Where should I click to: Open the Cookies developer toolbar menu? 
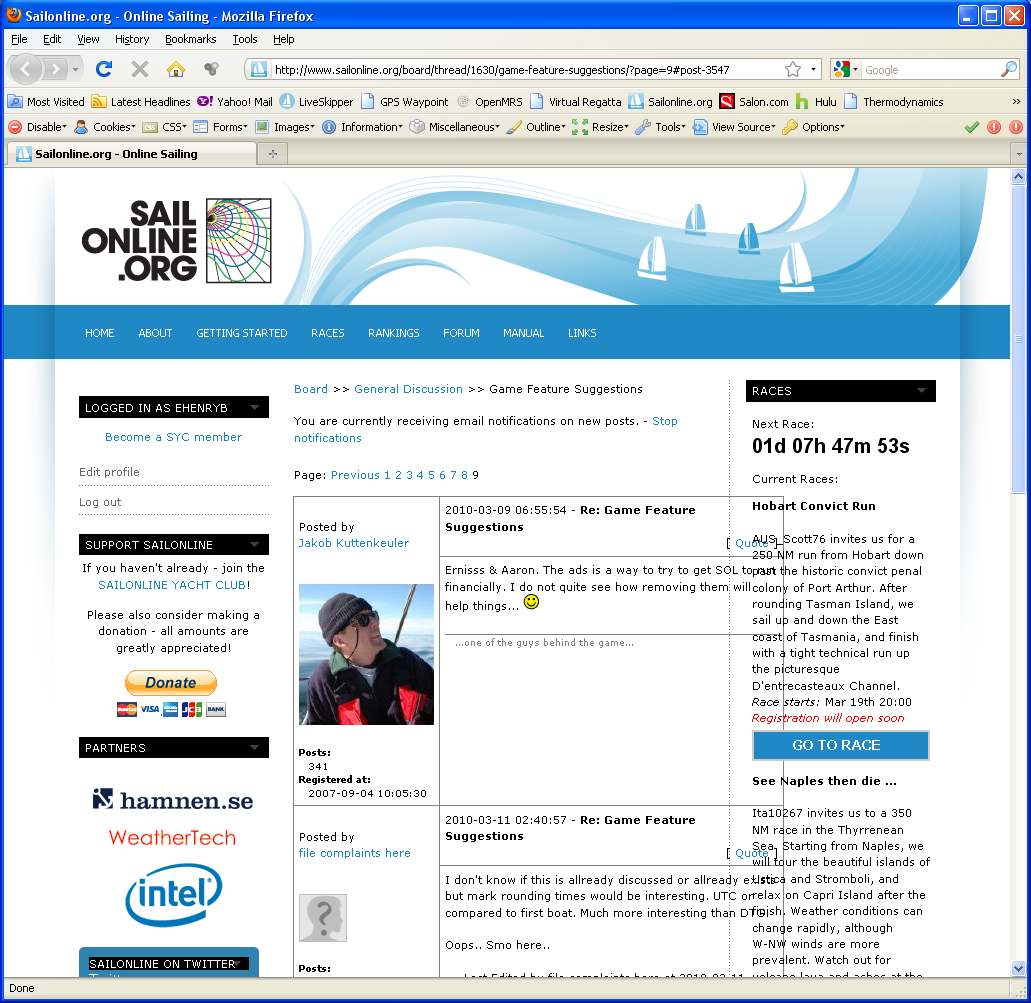point(105,127)
